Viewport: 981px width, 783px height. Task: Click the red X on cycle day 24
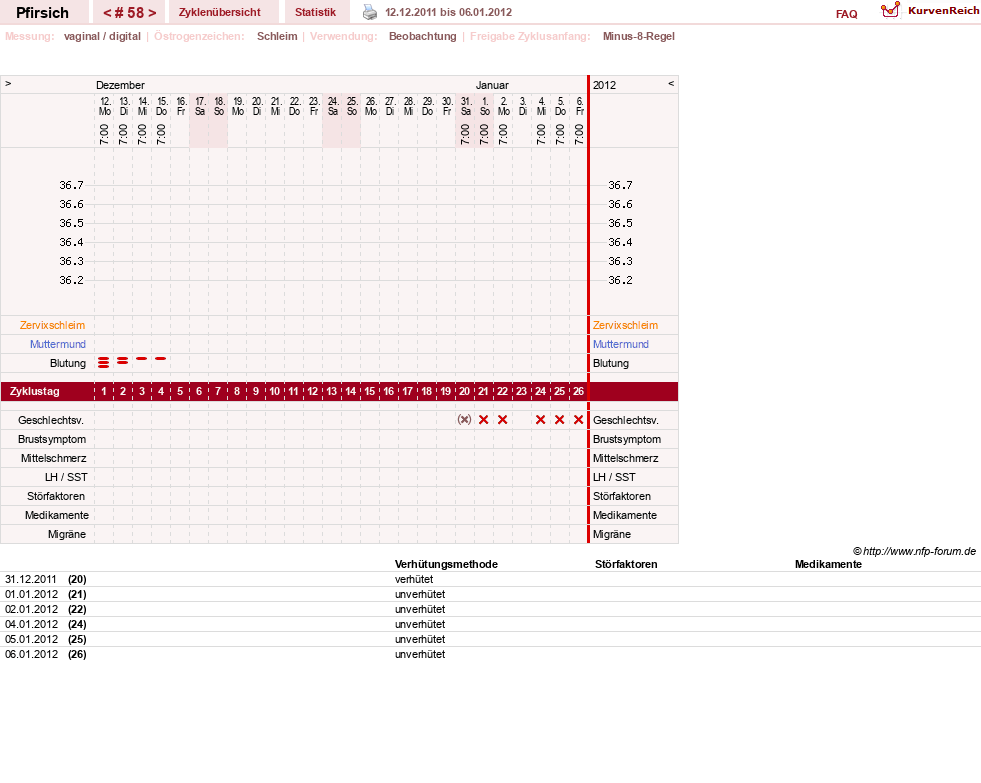click(x=541, y=420)
